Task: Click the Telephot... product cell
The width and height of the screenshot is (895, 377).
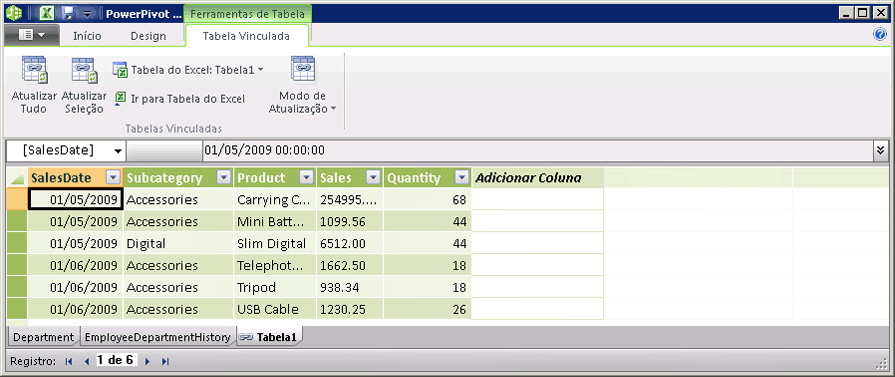Action: (275, 265)
